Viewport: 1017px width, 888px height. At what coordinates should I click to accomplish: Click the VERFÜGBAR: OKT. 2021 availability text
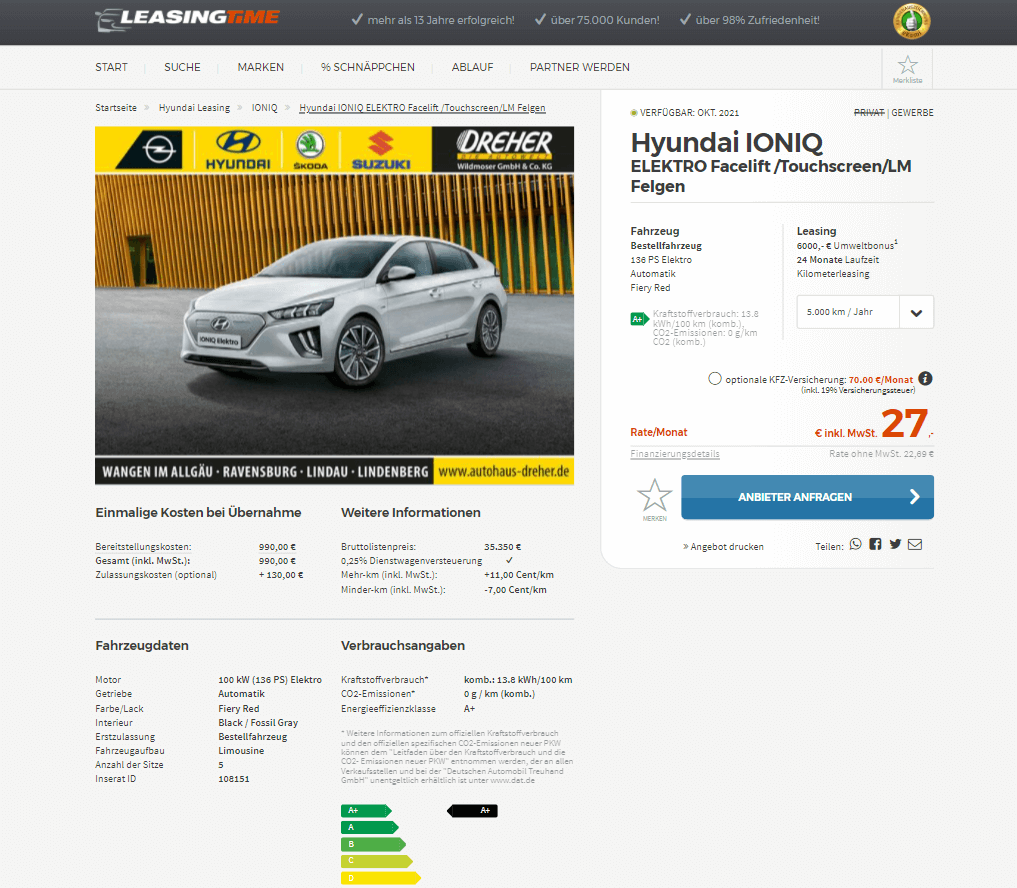(x=689, y=112)
